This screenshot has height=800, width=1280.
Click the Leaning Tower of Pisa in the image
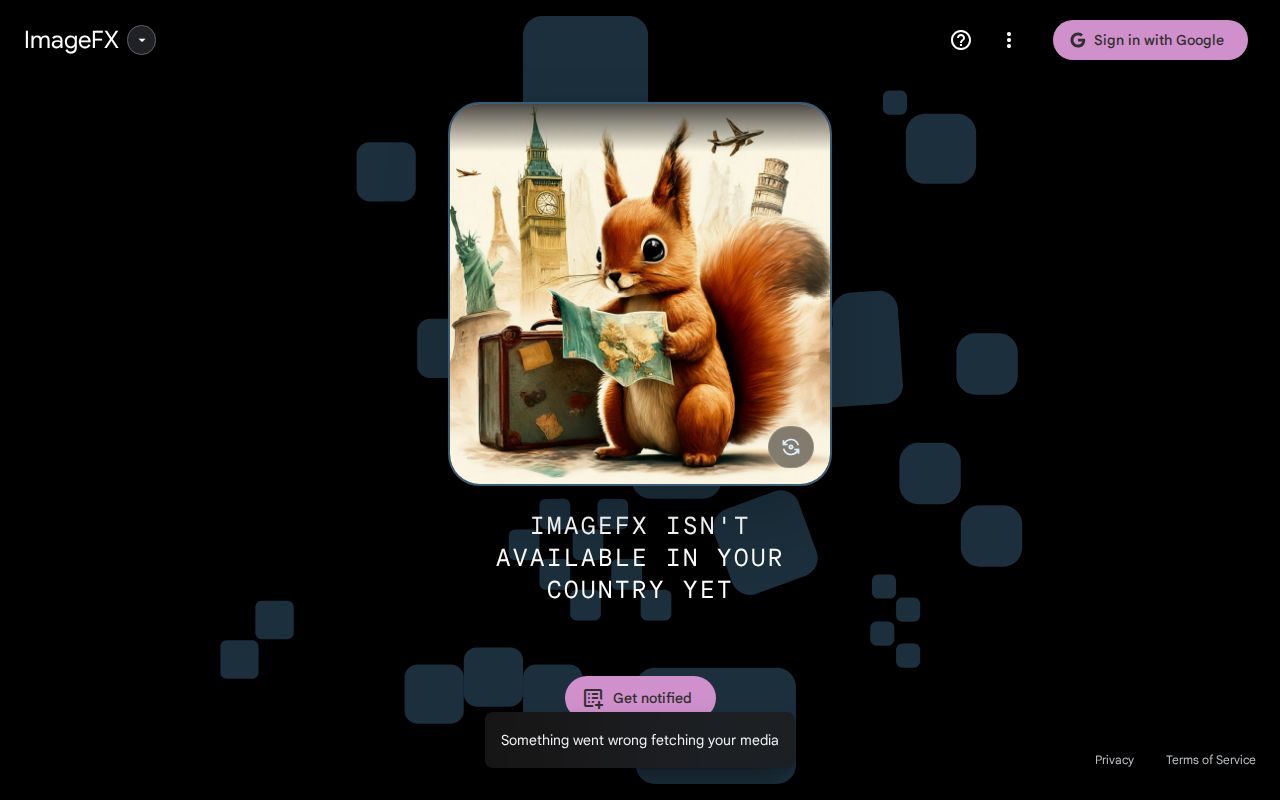pyautogui.click(x=769, y=187)
